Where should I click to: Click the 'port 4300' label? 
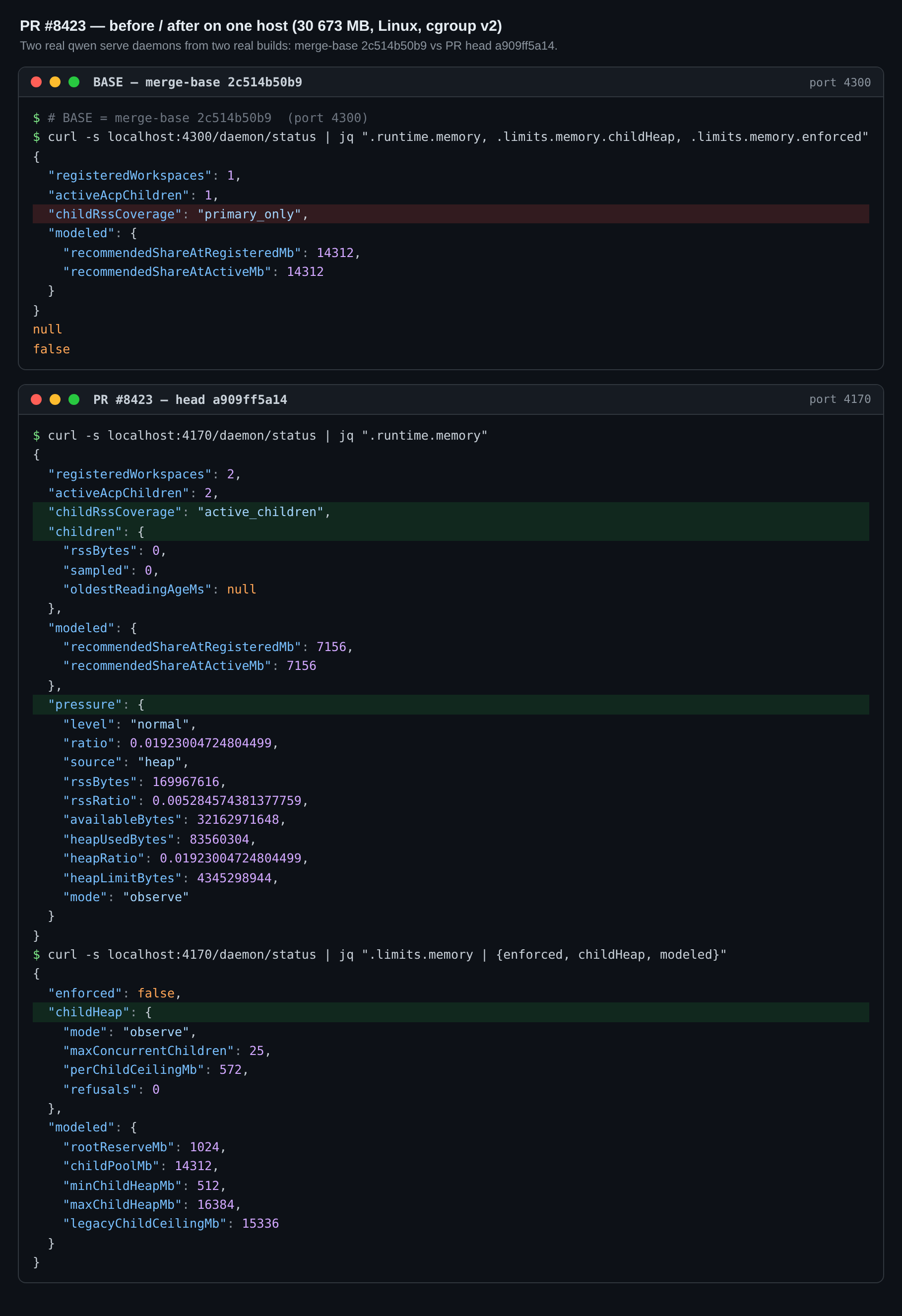[x=839, y=83]
